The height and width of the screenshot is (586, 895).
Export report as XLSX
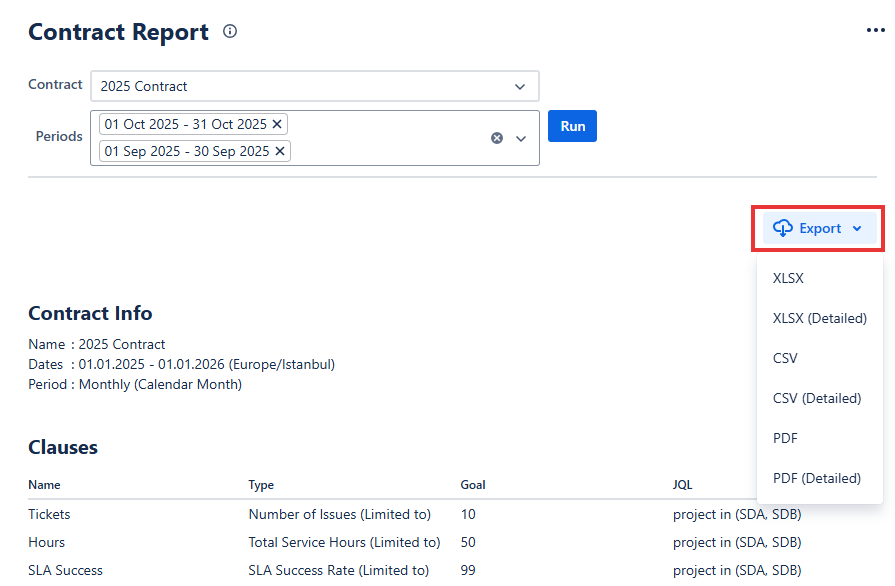[x=788, y=279]
